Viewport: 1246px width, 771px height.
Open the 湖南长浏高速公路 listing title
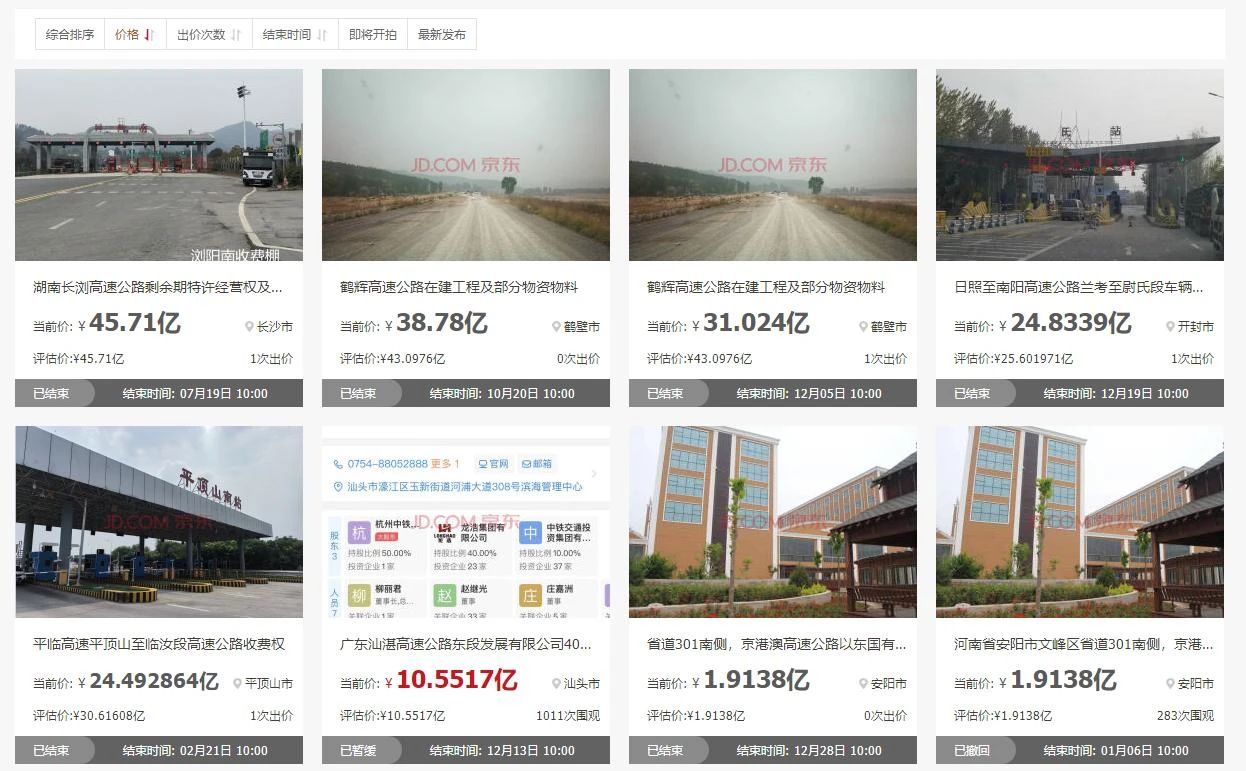[x=158, y=288]
